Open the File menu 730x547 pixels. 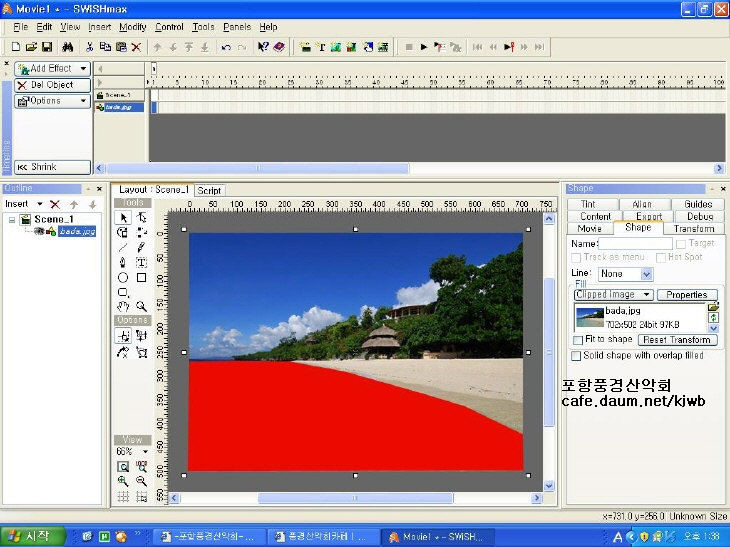20,27
